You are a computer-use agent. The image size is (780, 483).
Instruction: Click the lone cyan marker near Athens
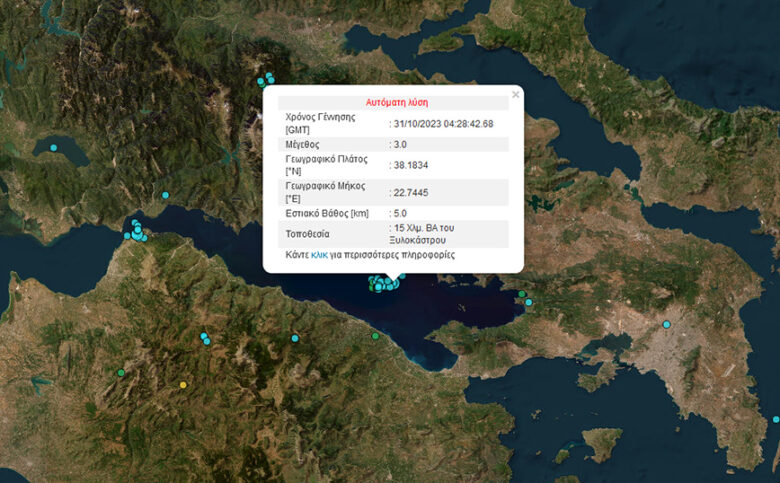pos(666,324)
